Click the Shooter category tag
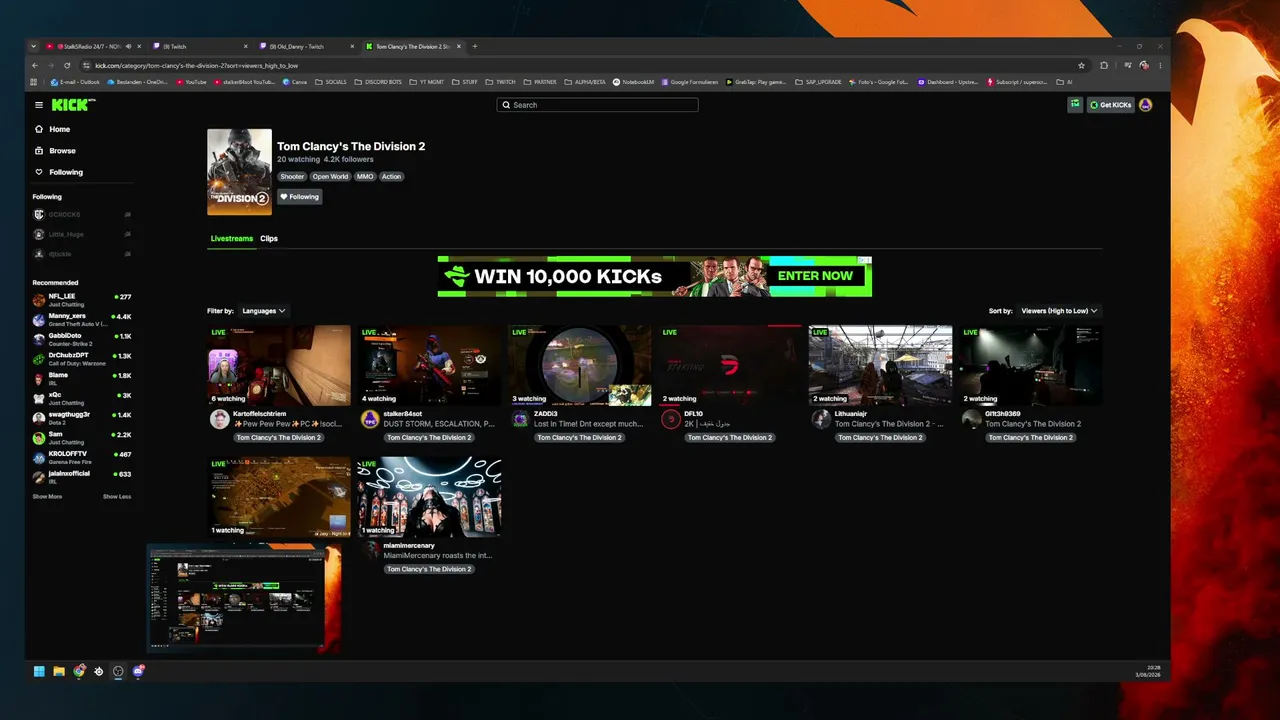1280x720 pixels. click(292, 177)
